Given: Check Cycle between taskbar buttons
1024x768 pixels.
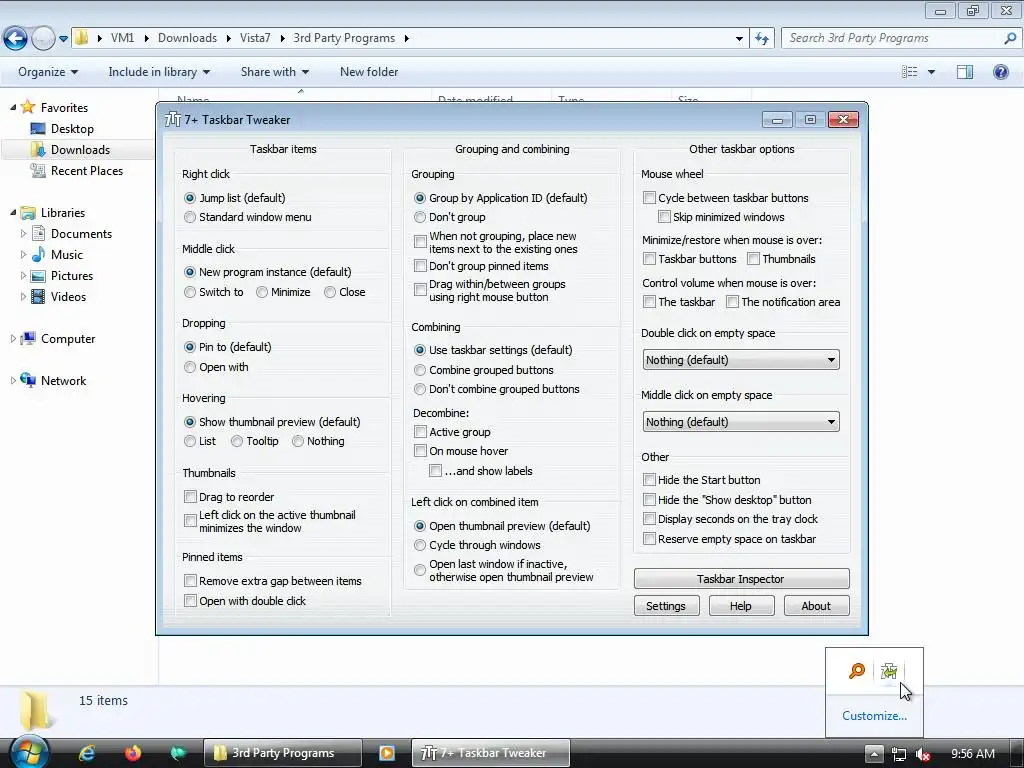Looking at the screenshot, I should 649,198.
